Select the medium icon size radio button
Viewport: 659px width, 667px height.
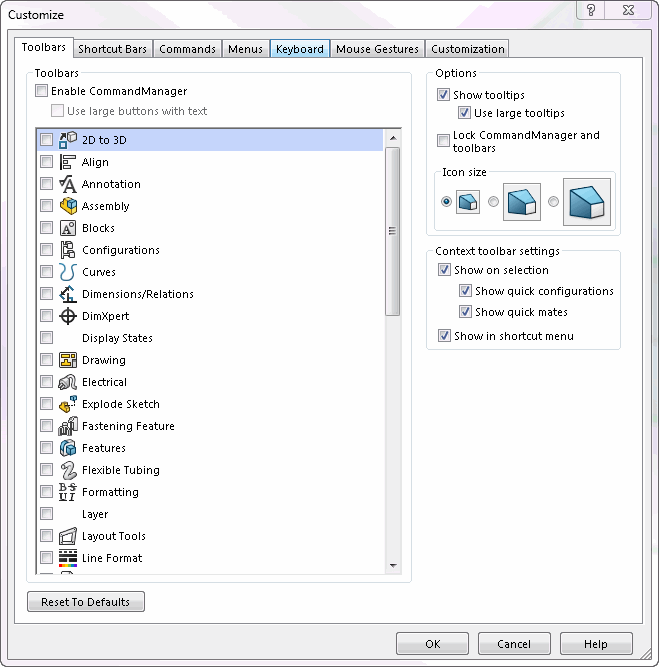(494, 201)
